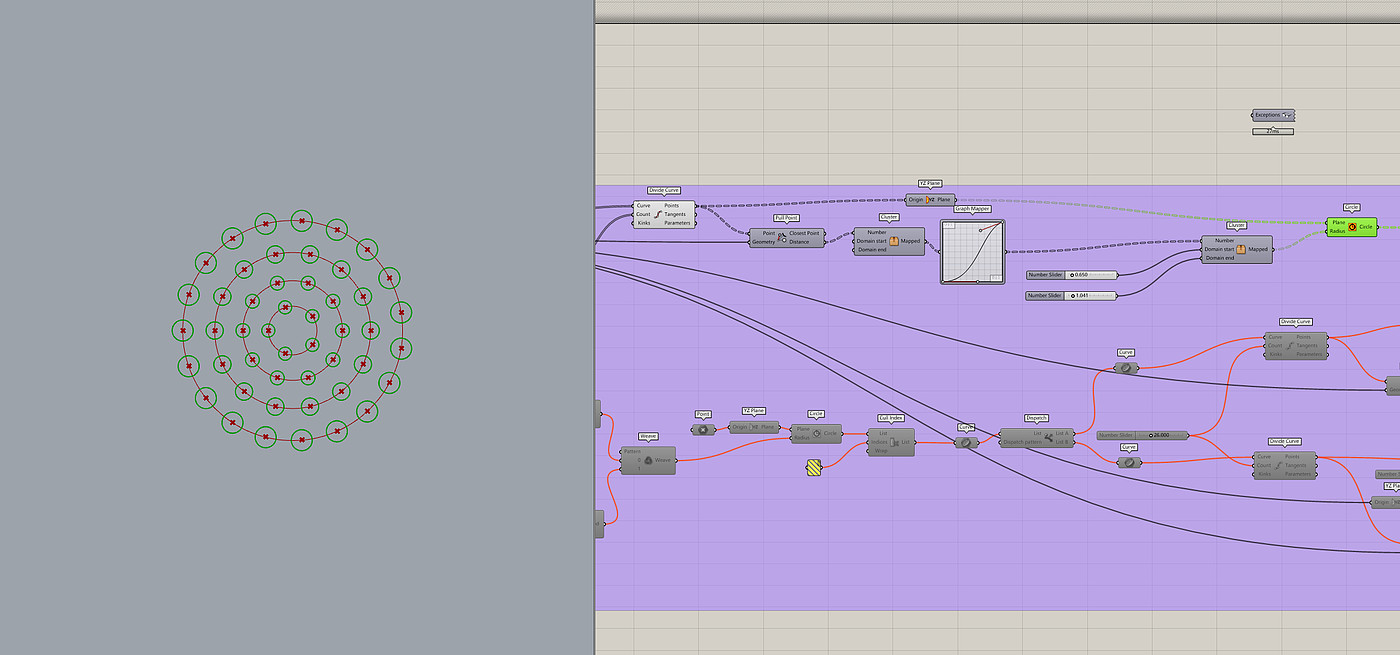Click the Tangents output of the top-left Divide Curve
The image size is (1400, 655).
pyautogui.click(x=675, y=214)
